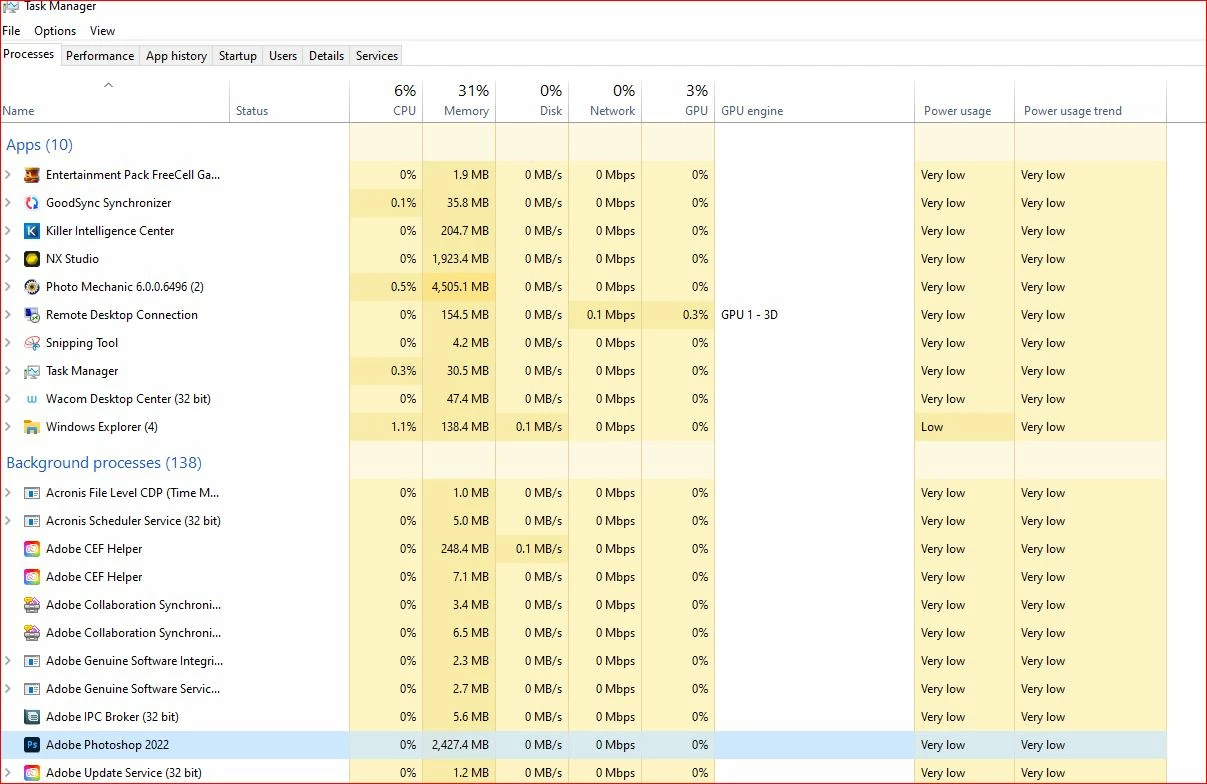1207x784 pixels.
Task: Expand the Entertainment Pack FreeCell row
Action: (x=8, y=175)
